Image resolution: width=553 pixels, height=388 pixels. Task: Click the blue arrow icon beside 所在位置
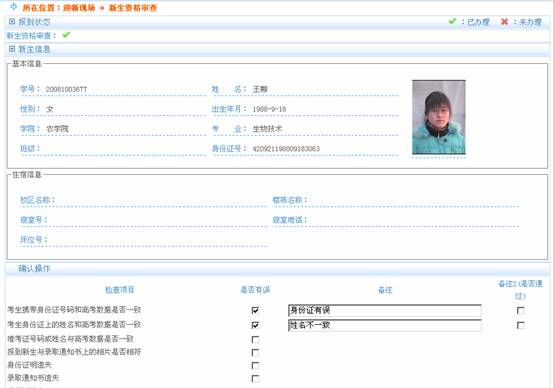tap(13, 7)
